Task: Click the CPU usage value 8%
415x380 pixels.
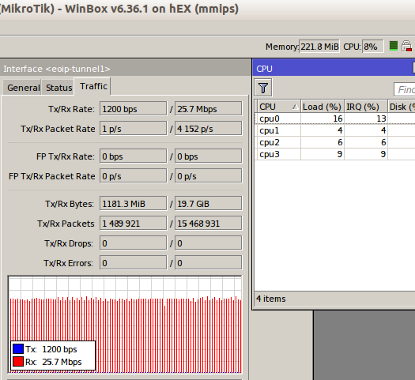Action: pos(373,46)
